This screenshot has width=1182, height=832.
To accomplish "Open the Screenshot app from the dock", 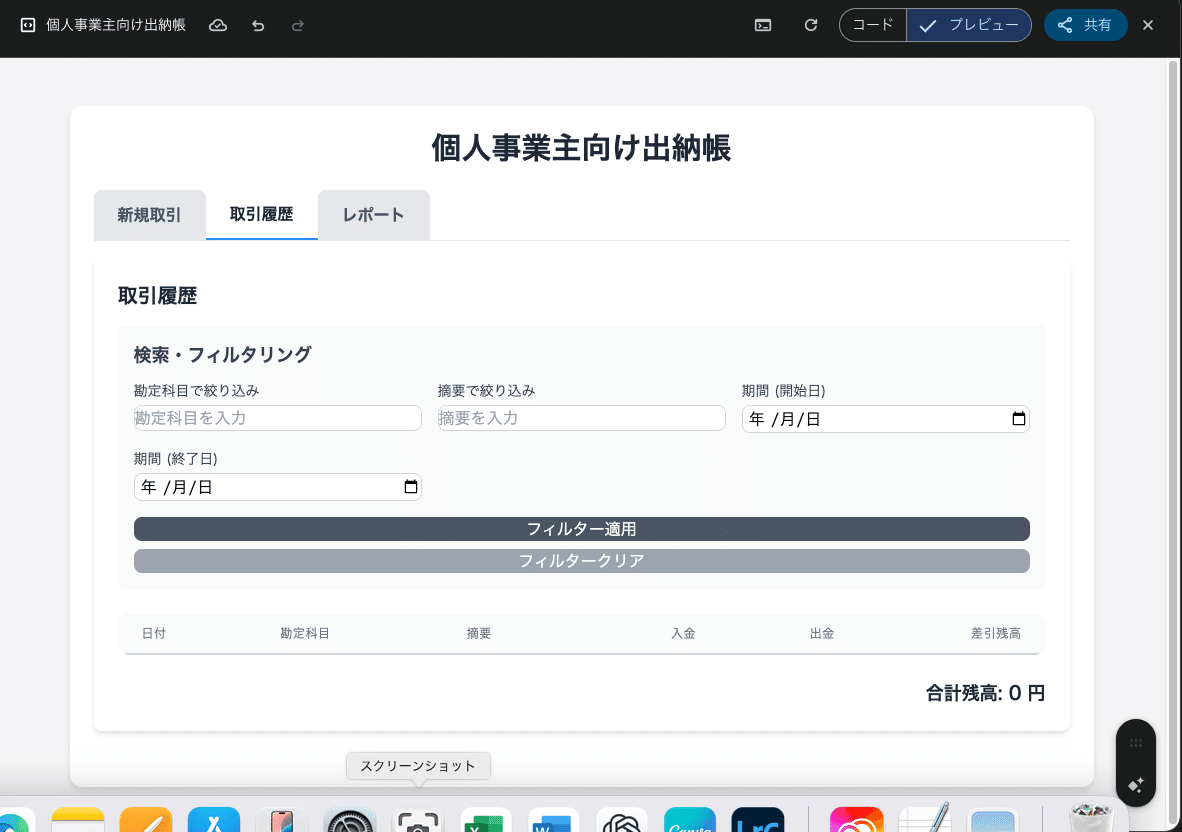I will tap(417, 822).
